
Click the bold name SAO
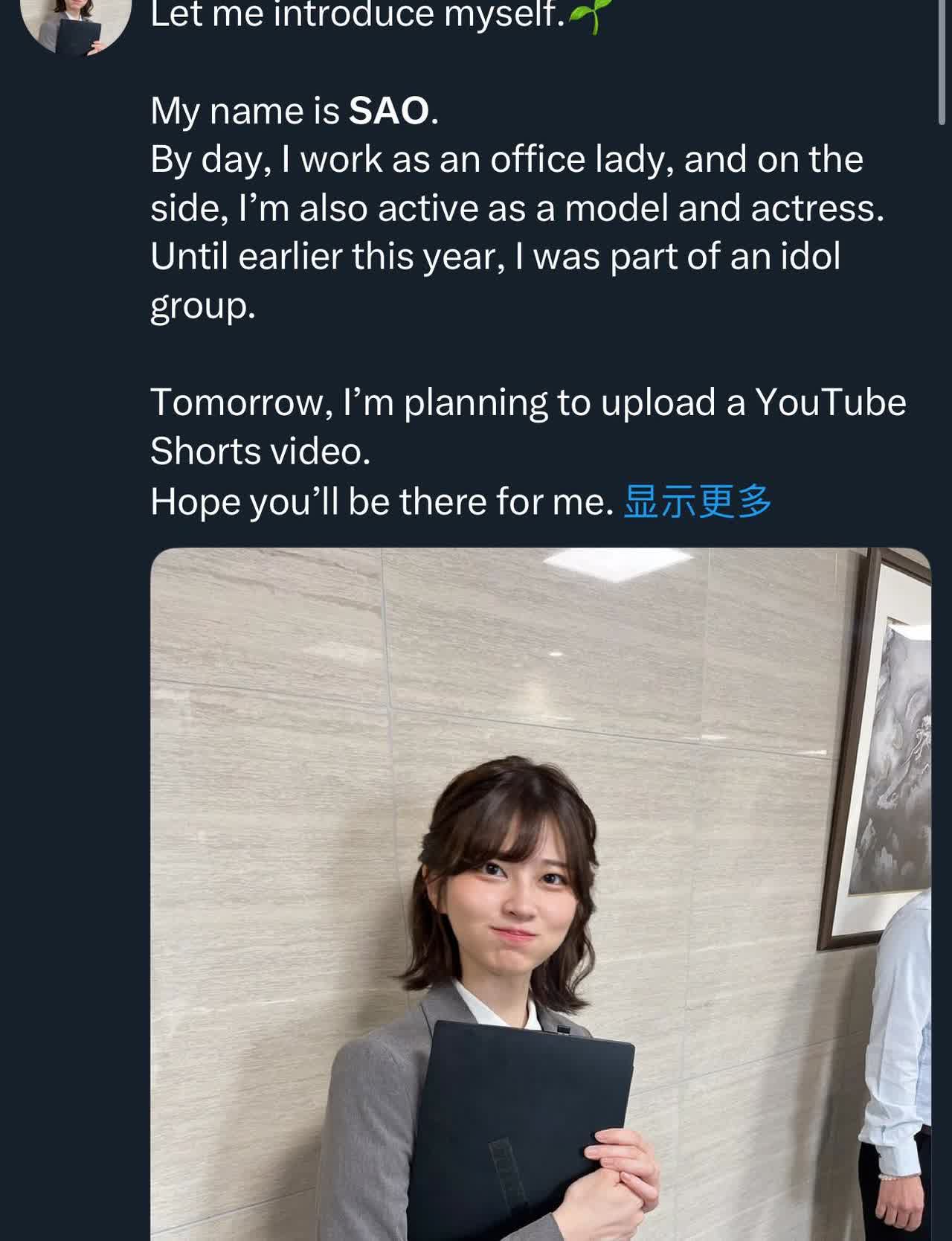389,112
